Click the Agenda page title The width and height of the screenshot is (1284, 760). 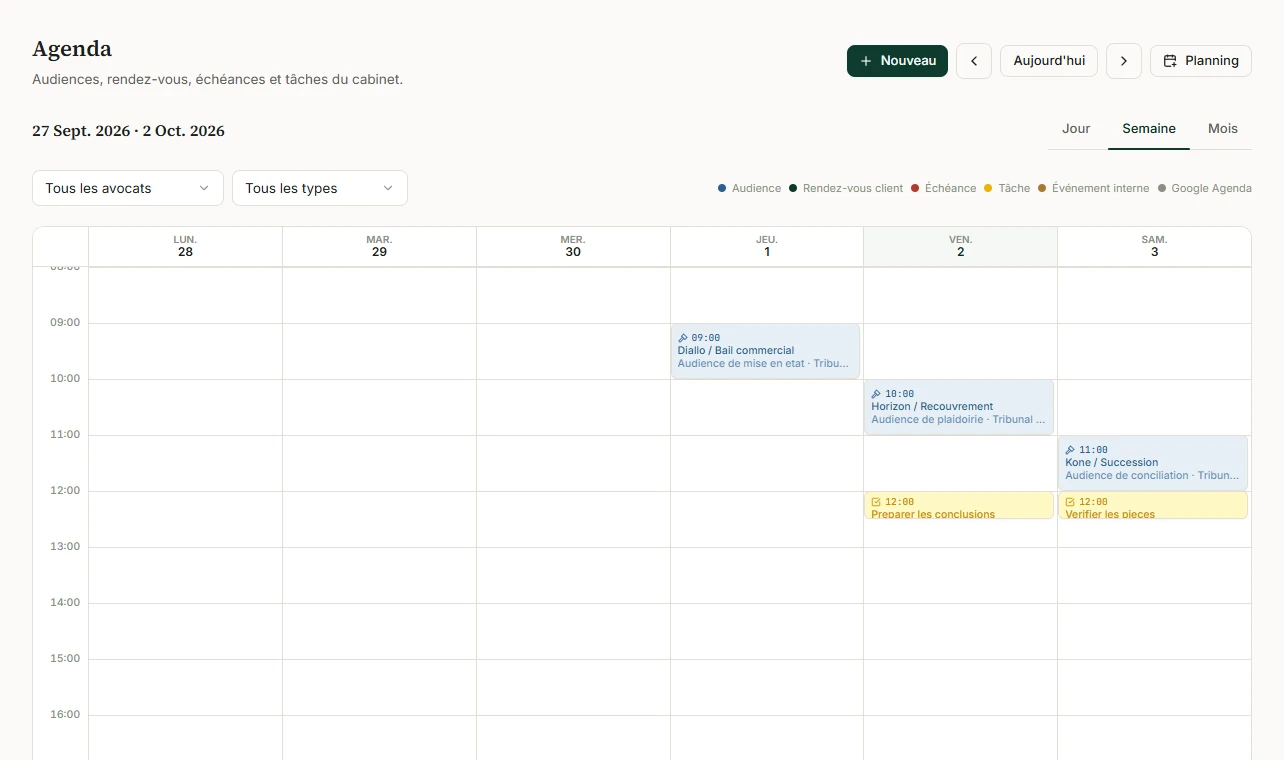pyautogui.click(x=72, y=49)
